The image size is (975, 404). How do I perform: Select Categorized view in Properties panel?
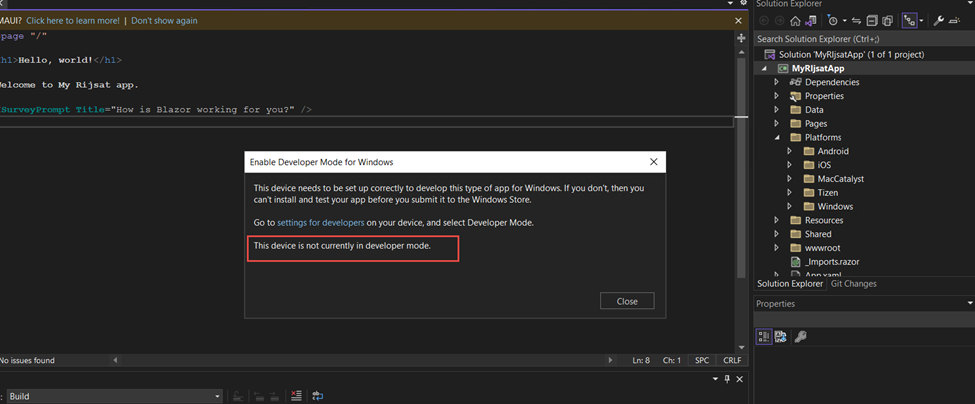[764, 338]
